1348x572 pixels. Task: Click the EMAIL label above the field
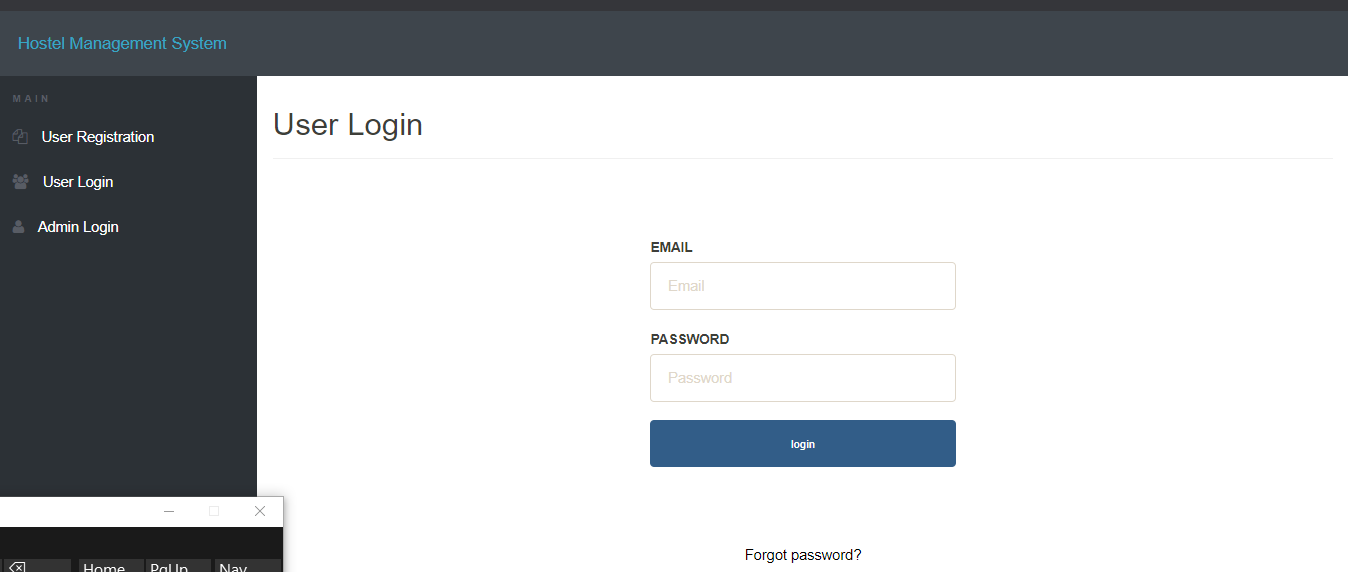(x=671, y=247)
